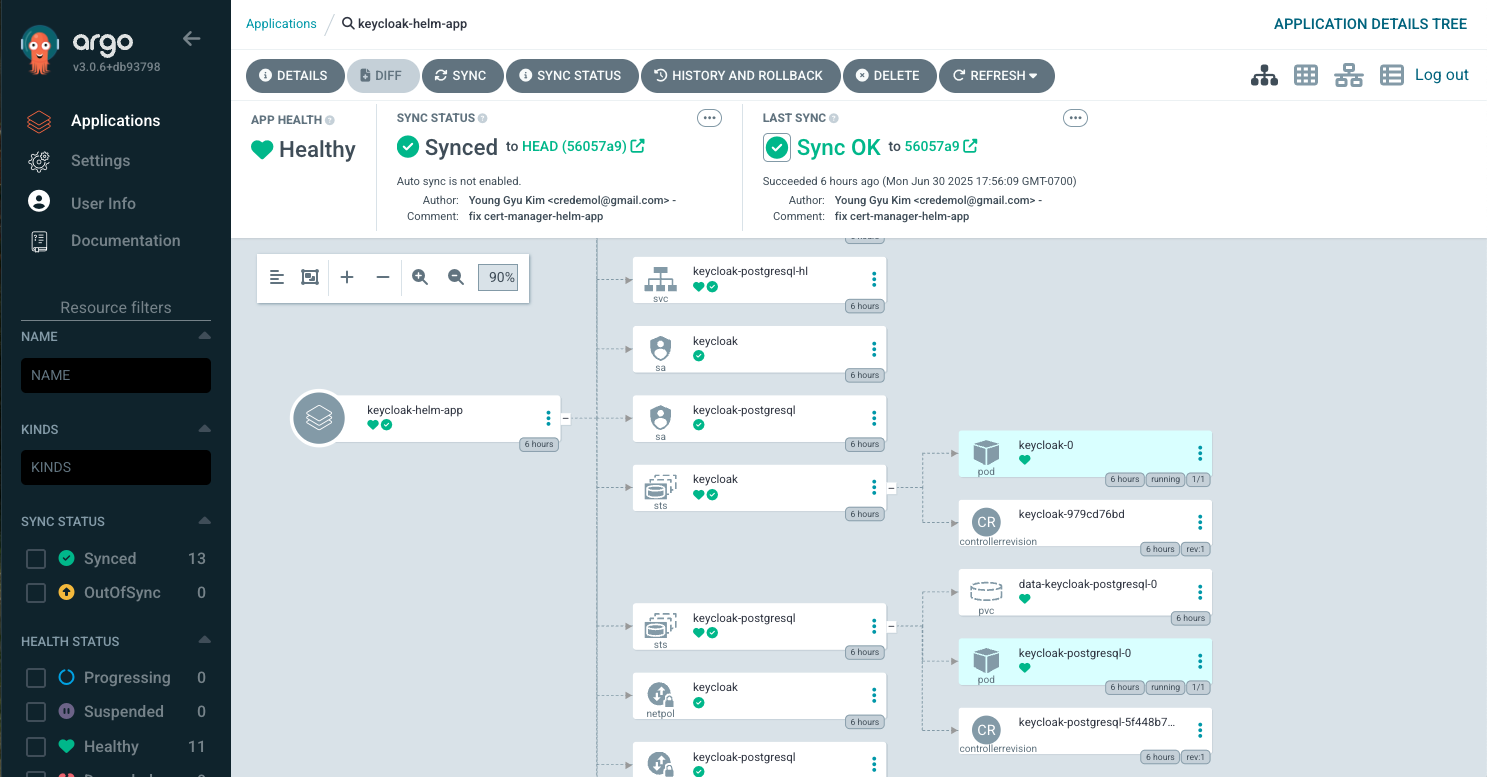Open the HEAD (56057a9) revision link

(574, 146)
